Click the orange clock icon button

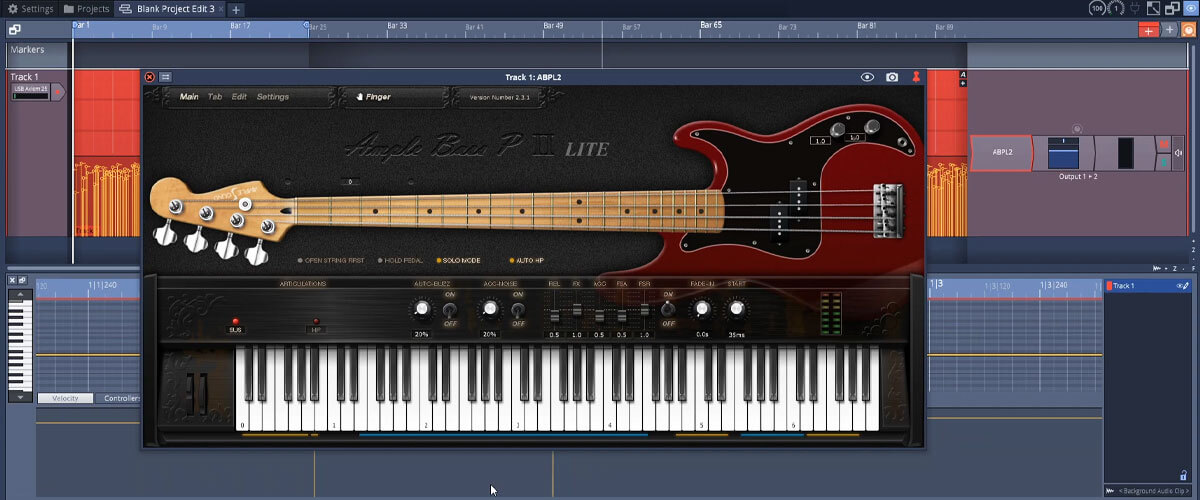pos(1188,30)
